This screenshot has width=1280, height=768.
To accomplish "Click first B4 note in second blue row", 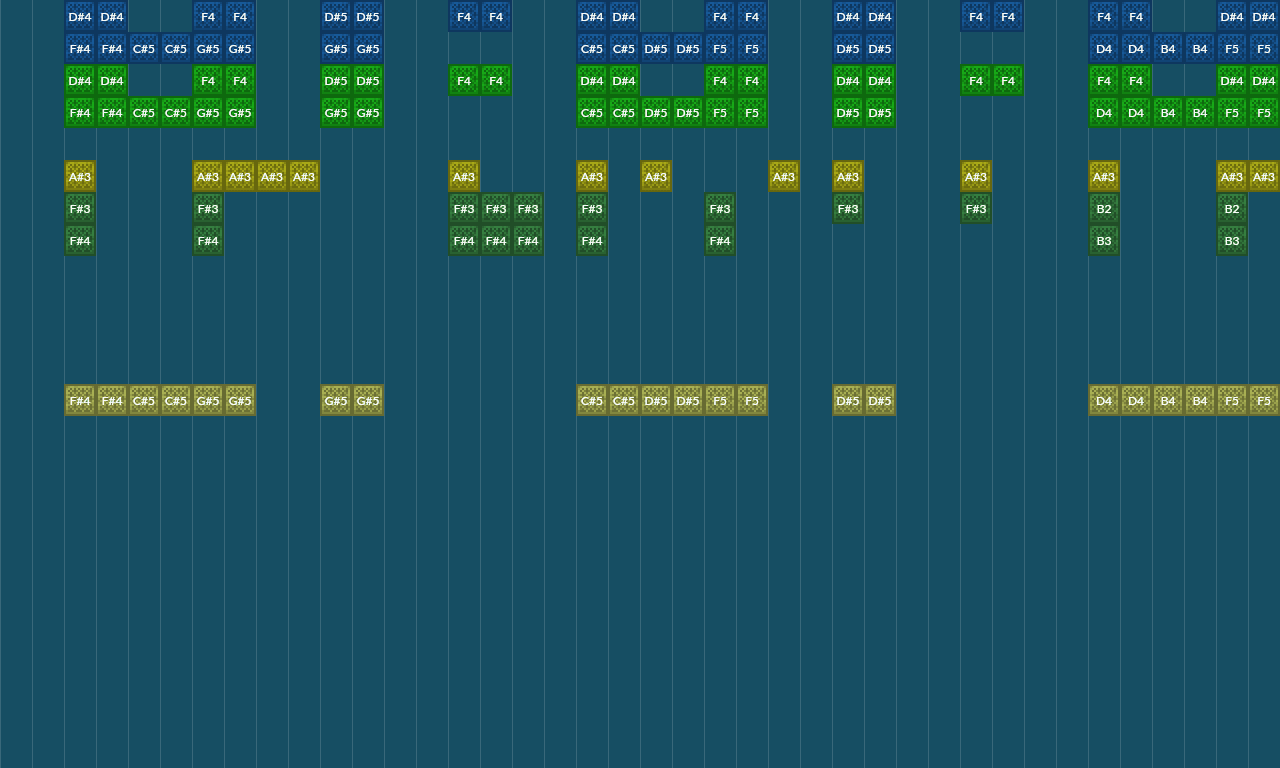I will coord(1168,49).
